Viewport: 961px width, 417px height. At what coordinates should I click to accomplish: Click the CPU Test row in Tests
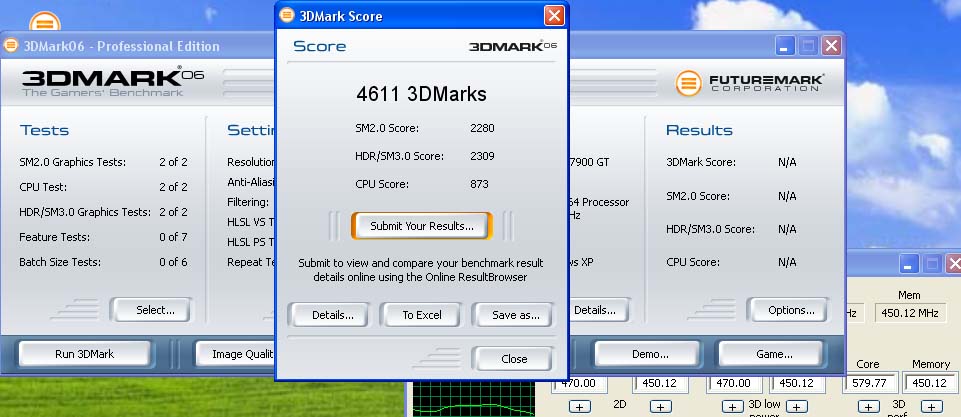click(103, 187)
